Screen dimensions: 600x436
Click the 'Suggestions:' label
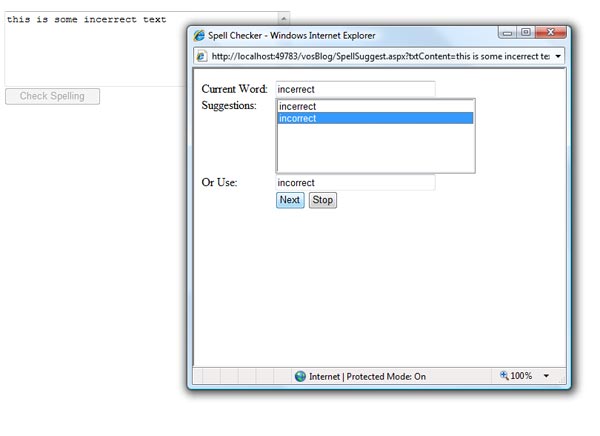[229, 106]
